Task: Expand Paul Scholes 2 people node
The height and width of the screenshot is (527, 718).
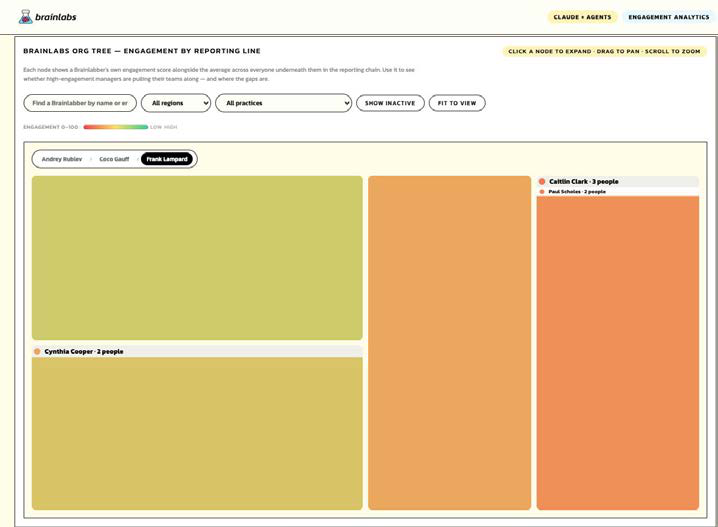Action: [x=618, y=191]
